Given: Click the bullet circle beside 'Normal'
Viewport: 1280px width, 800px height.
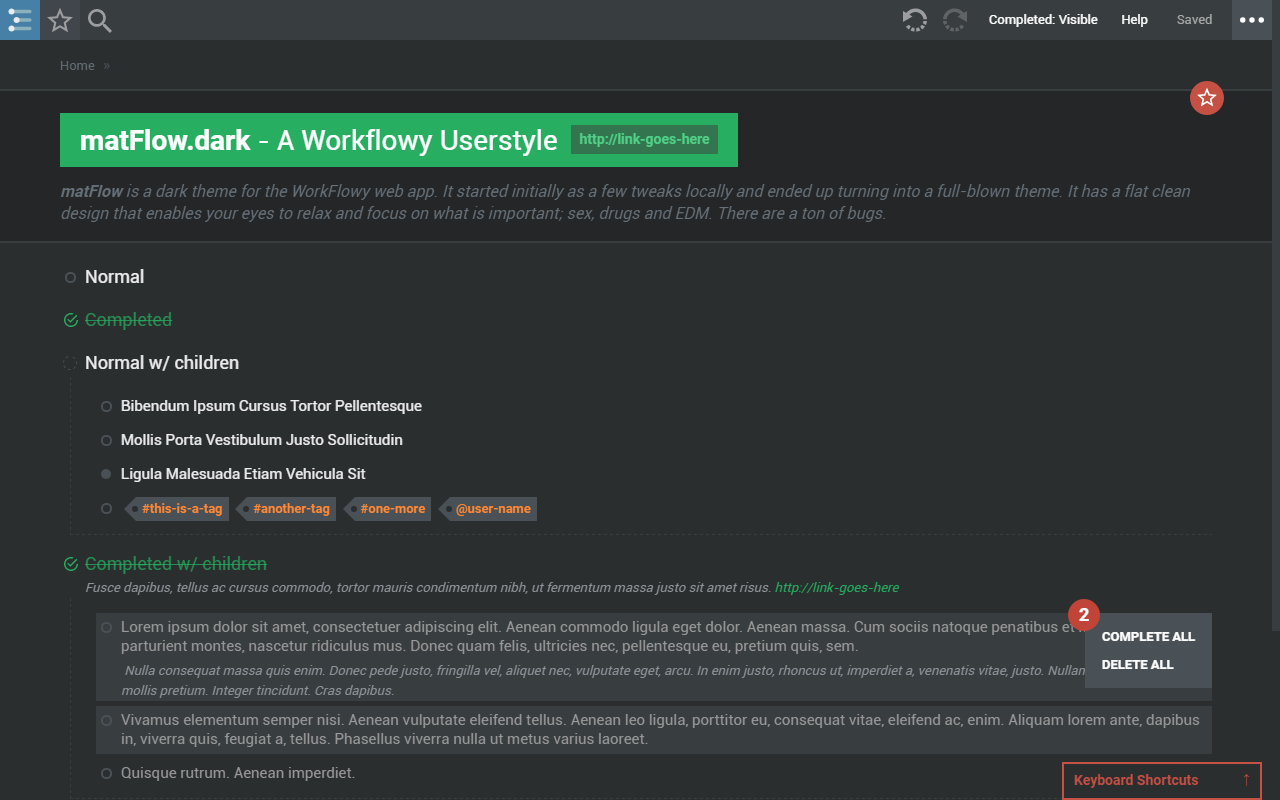Looking at the screenshot, I should click(x=70, y=277).
